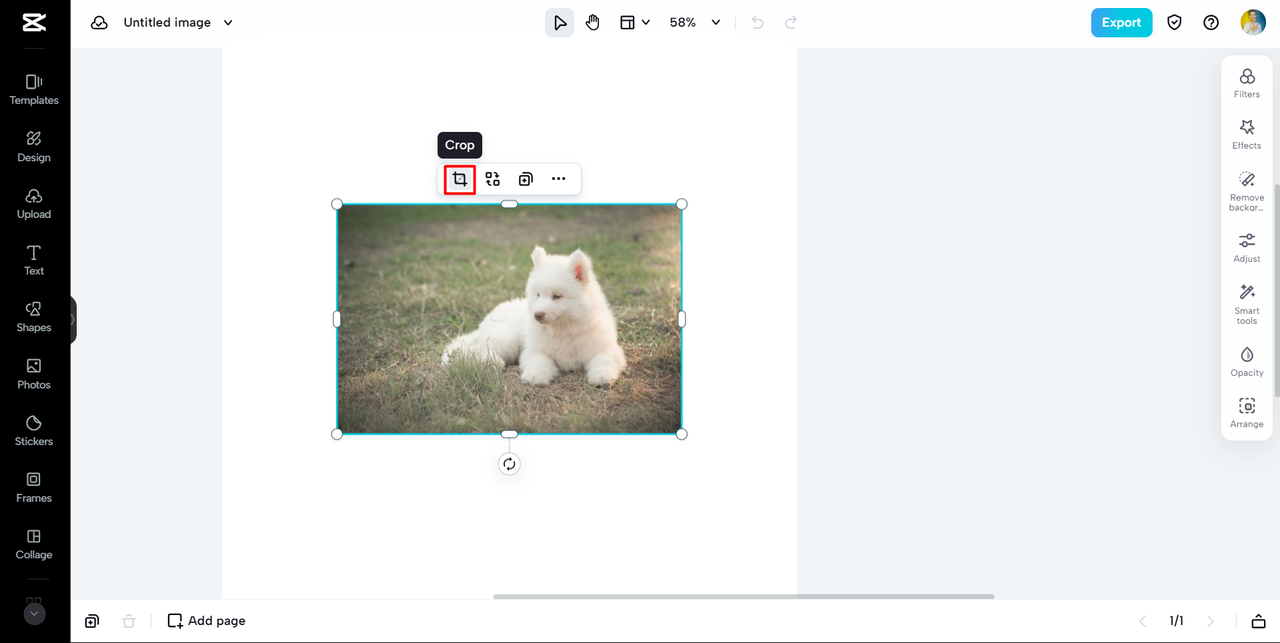Click the replace image icon in floating toolbar
Image resolution: width=1280 pixels, height=643 pixels.
(x=493, y=179)
